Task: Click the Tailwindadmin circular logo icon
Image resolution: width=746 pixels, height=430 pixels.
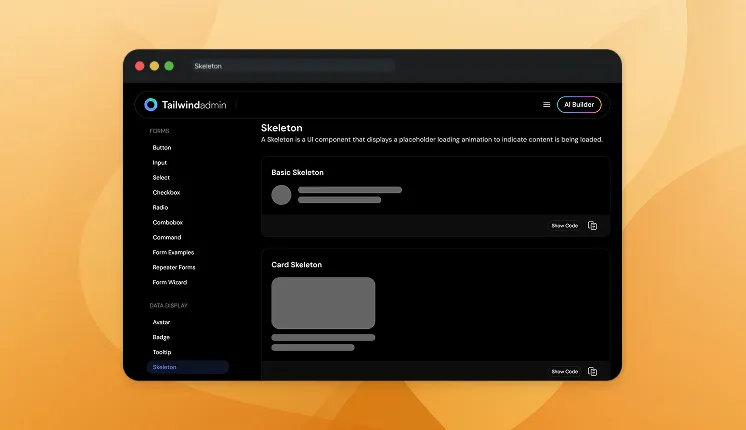Action: [151, 105]
